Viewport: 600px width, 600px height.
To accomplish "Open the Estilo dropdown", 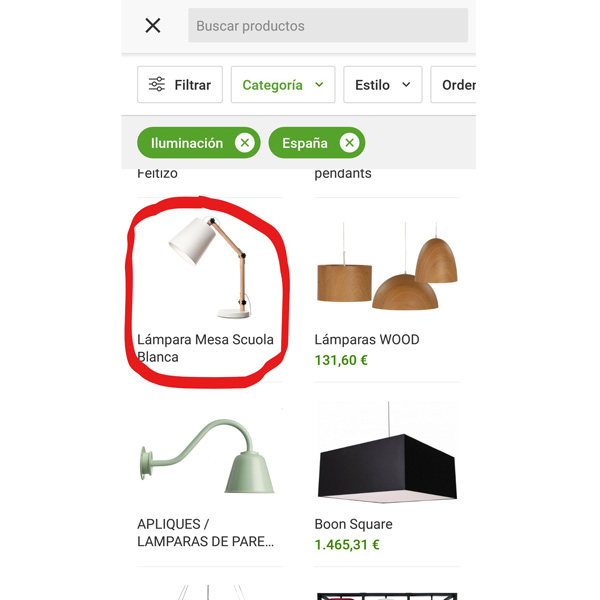I will pyautogui.click(x=383, y=85).
